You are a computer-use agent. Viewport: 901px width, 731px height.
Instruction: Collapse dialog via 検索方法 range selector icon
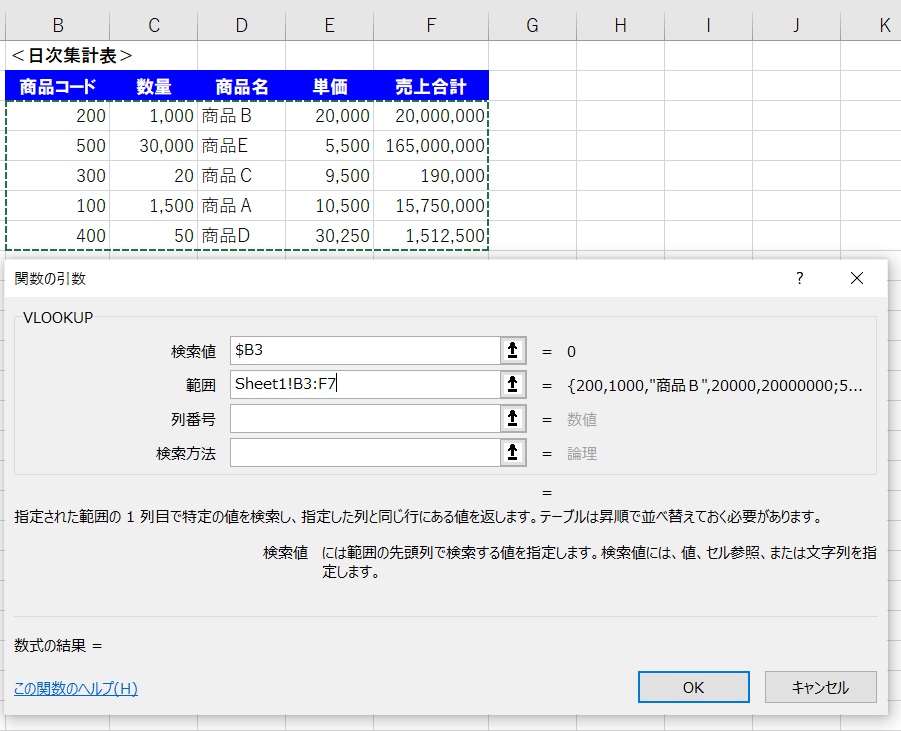coord(513,453)
